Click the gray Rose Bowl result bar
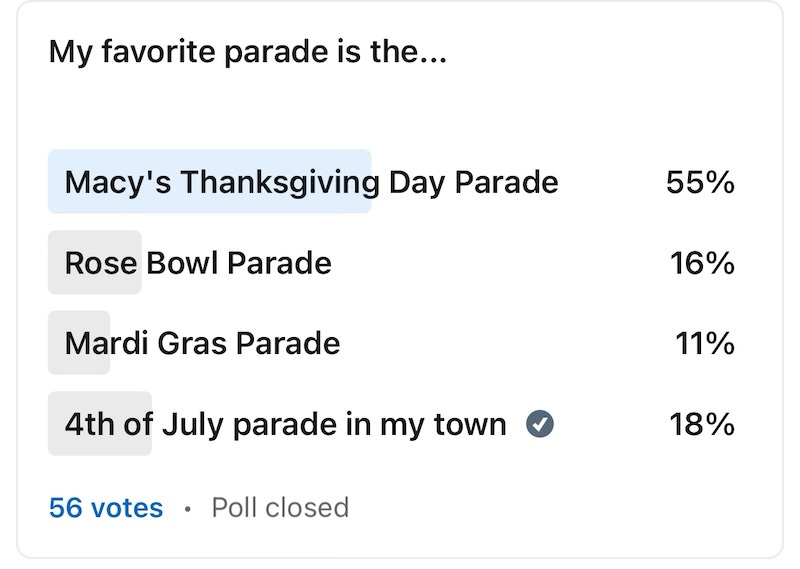Viewport: 800px width, 569px height. 95,262
